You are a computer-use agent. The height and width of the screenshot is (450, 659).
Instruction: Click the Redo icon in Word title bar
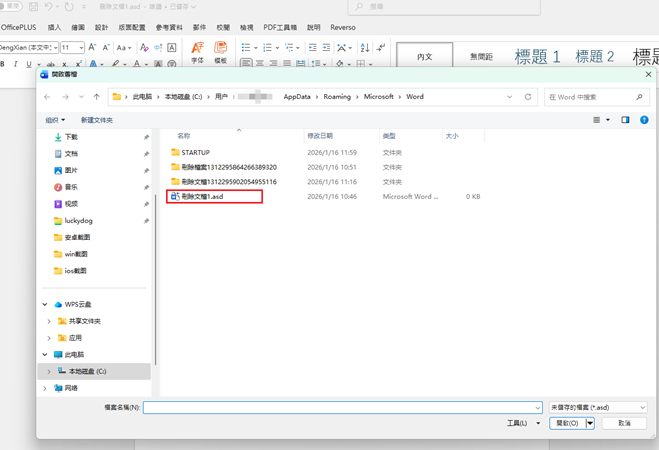(x=69, y=7)
